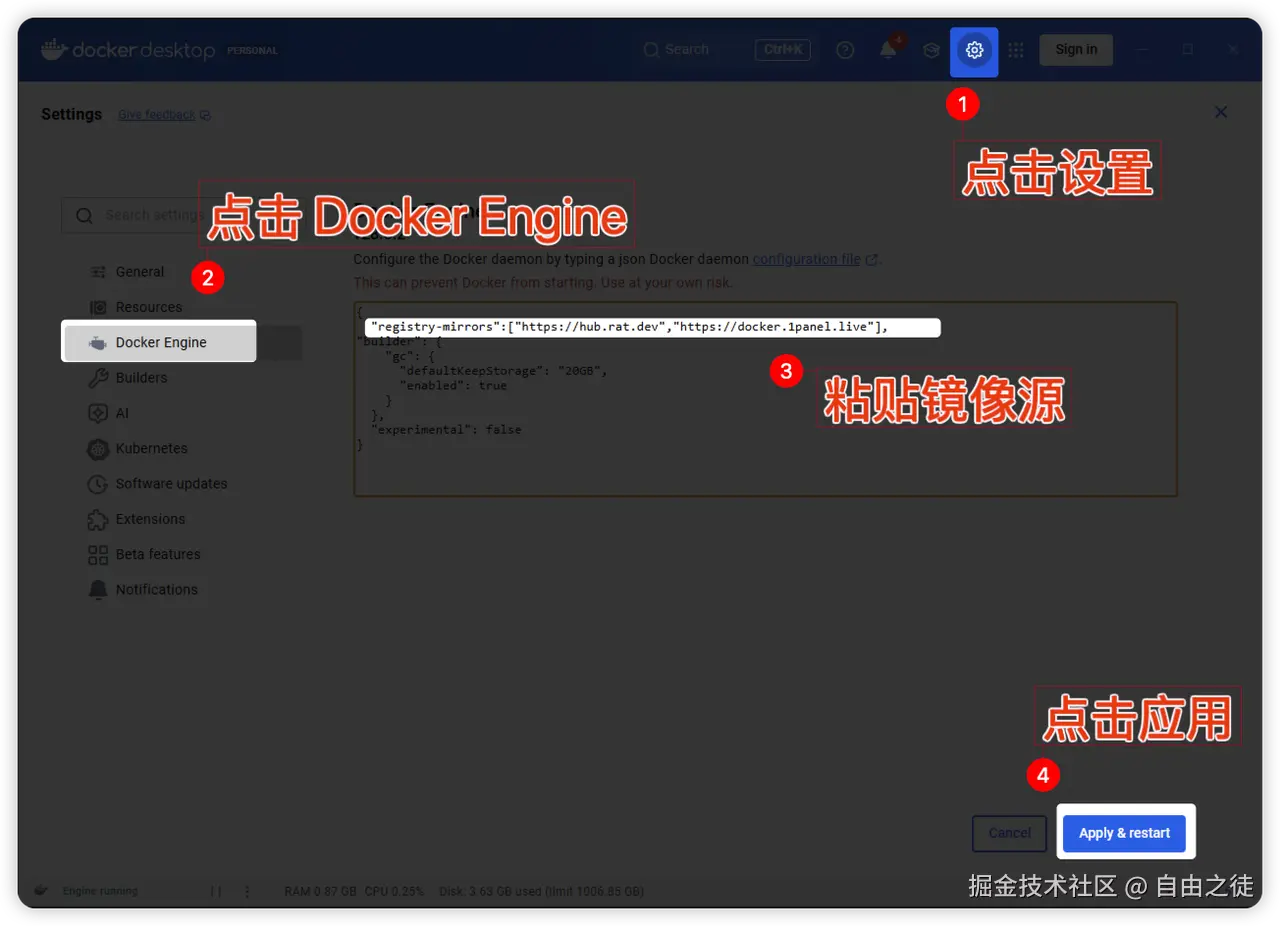Click the Docker Desktop whale logo
1280x926 pixels.
point(54,49)
